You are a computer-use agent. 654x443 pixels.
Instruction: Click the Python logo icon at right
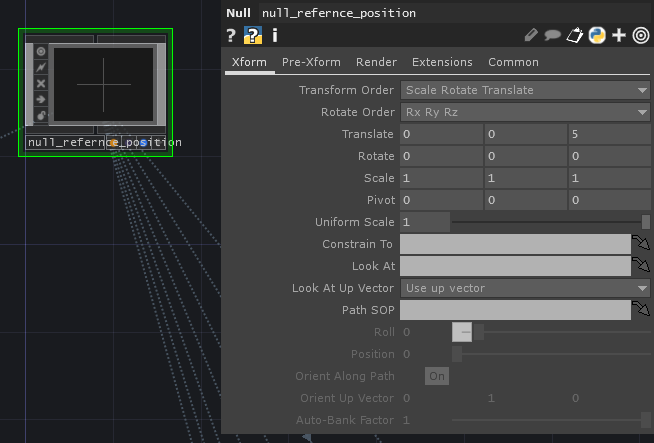(597, 36)
